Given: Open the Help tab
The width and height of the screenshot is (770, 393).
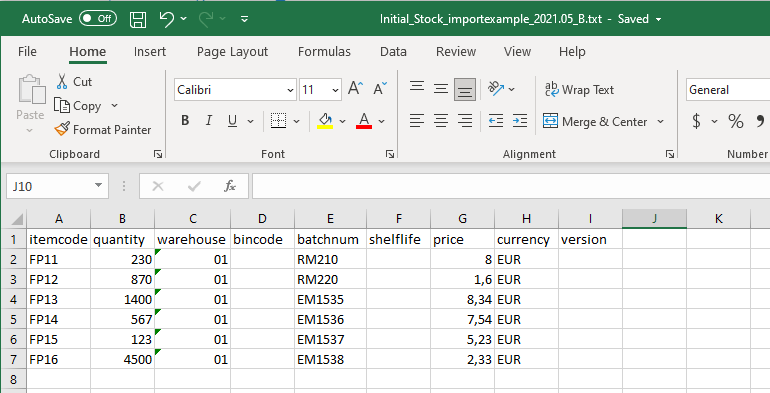Looking at the screenshot, I should (x=572, y=52).
